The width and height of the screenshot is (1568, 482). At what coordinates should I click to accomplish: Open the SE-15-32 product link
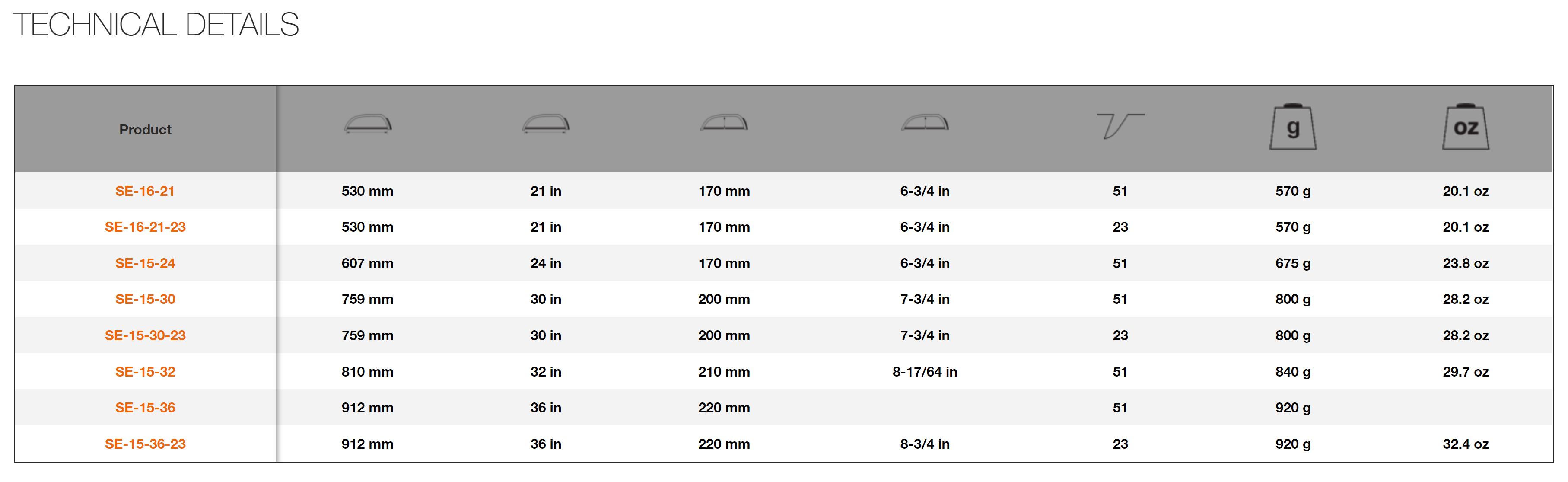pyautogui.click(x=145, y=372)
